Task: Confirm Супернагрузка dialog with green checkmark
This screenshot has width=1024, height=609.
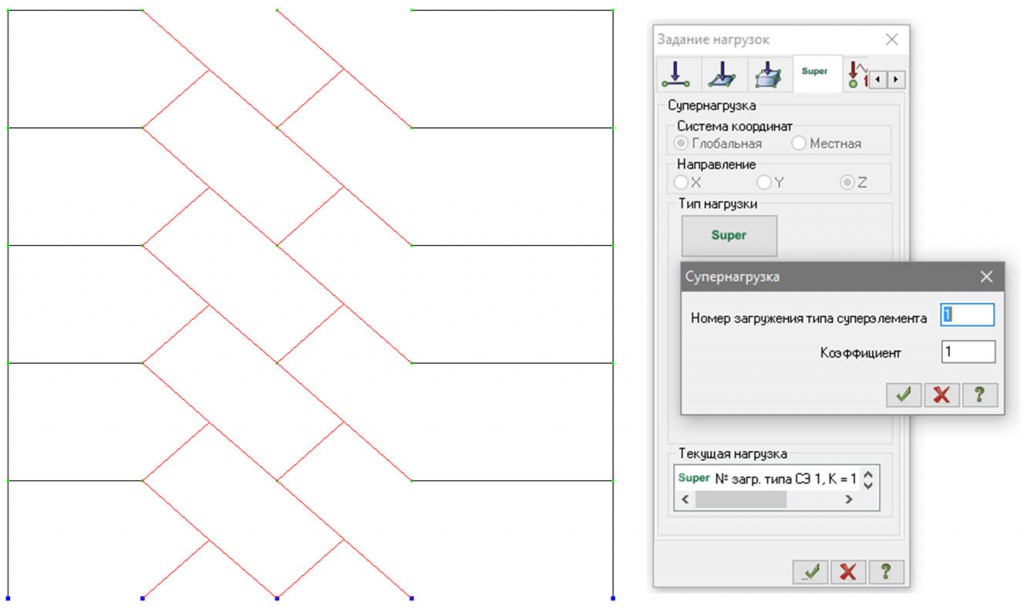Action: (x=903, y=394)
